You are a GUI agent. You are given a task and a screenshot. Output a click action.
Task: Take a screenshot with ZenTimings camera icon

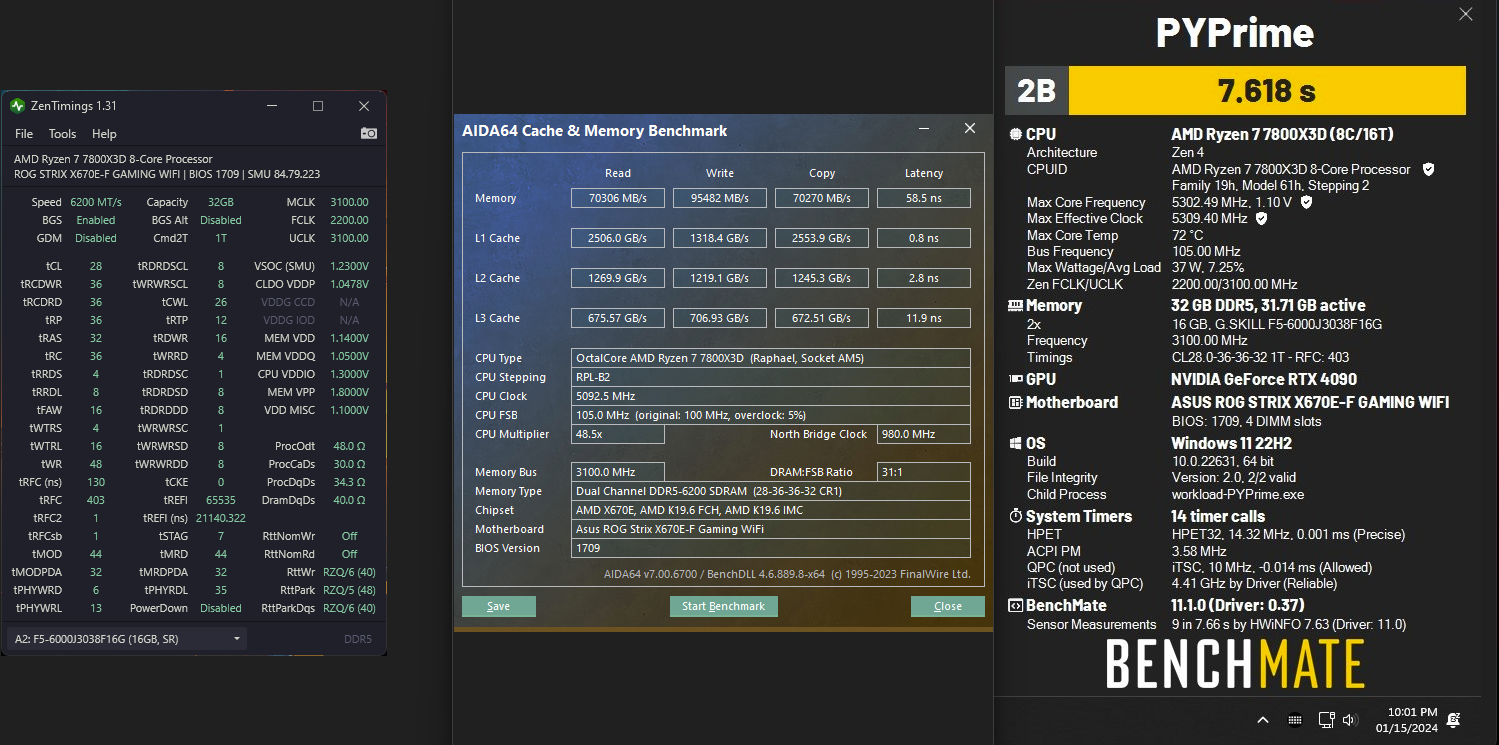click(x=369, y=133)
